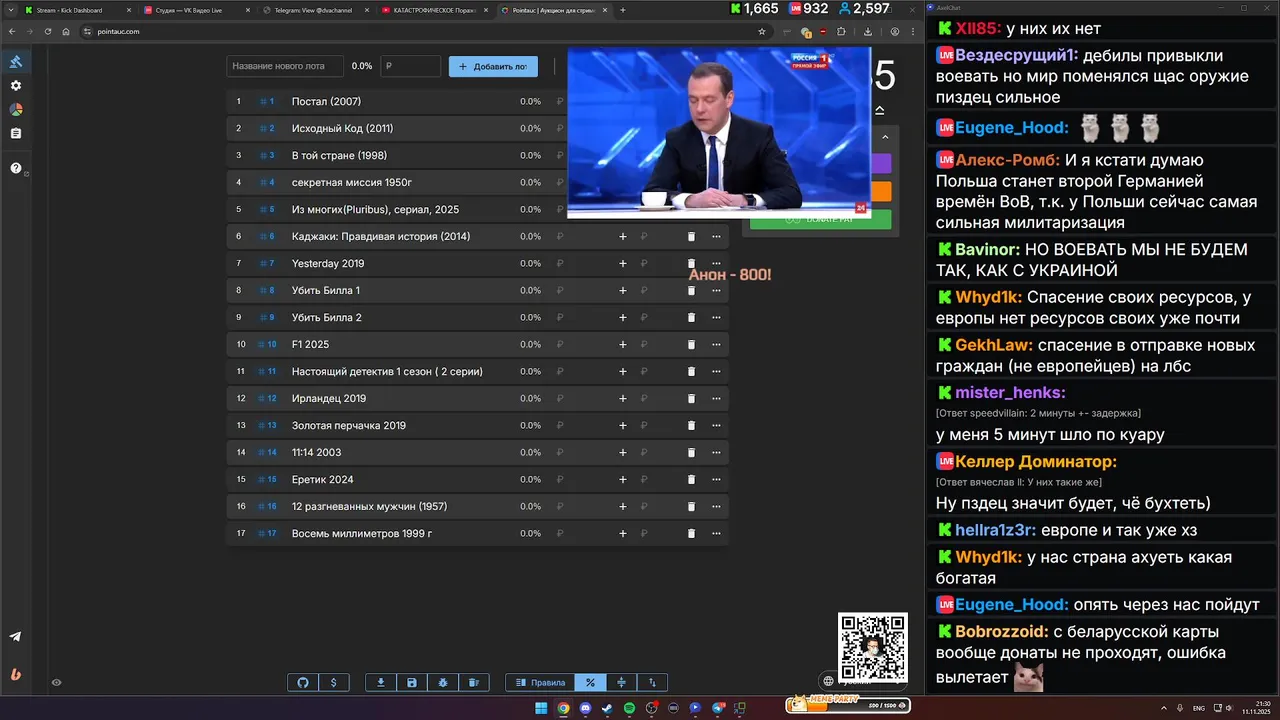The image size is (1280, 720).
Task: Open more options for Убить Билла 2
Action: pyautogui.click(x=716, y=318)
